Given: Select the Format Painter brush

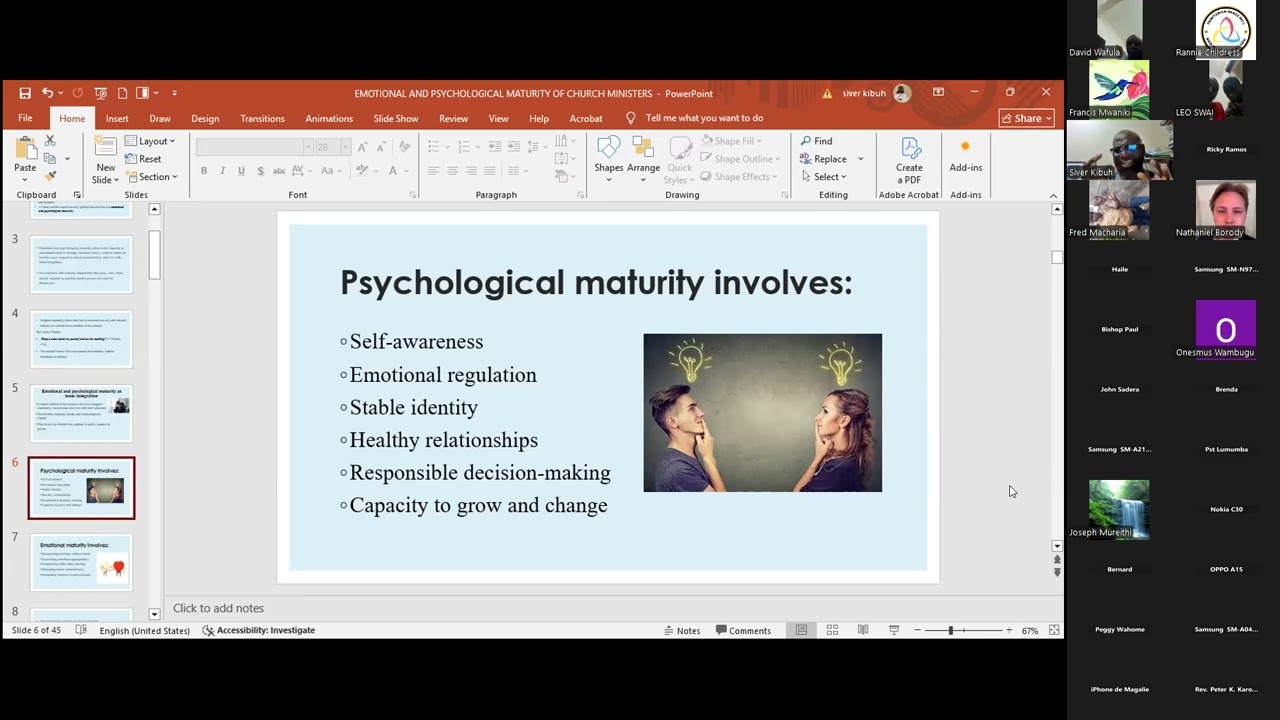Looking at the screenshot, I should click(x=50, y=175).
